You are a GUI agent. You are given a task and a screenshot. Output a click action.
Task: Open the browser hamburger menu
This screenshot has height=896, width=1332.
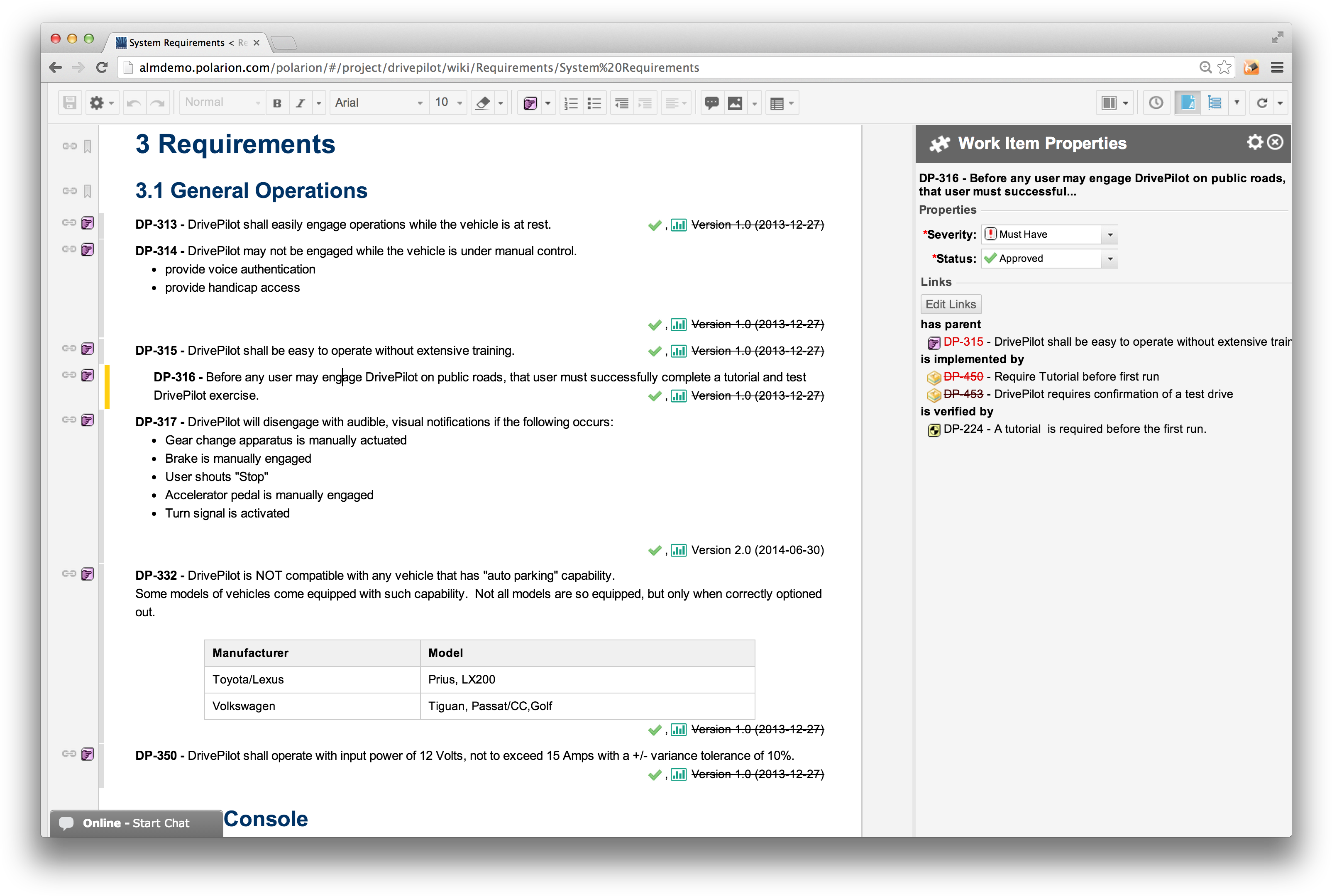(x=1277, y=67)
